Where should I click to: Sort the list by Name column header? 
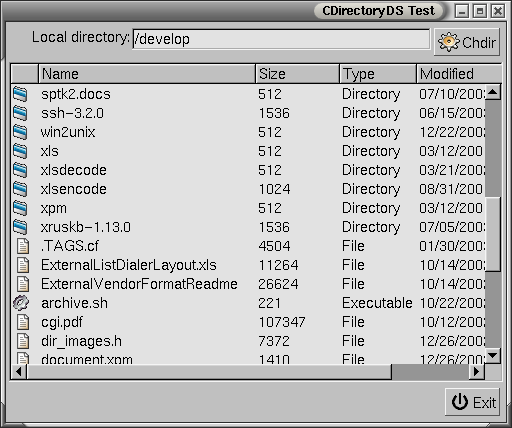pyautogui.click(x=147, y=74)
